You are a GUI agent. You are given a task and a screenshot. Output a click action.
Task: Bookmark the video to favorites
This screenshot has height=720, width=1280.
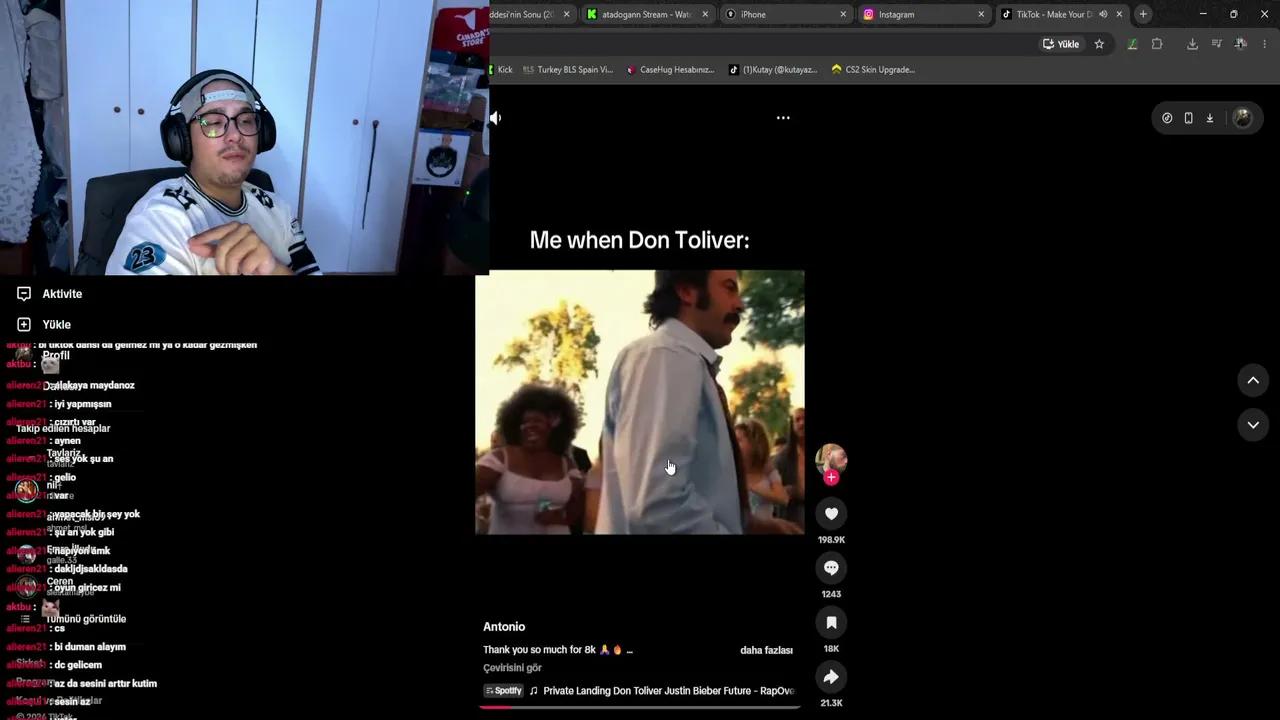tap(831, 623)
